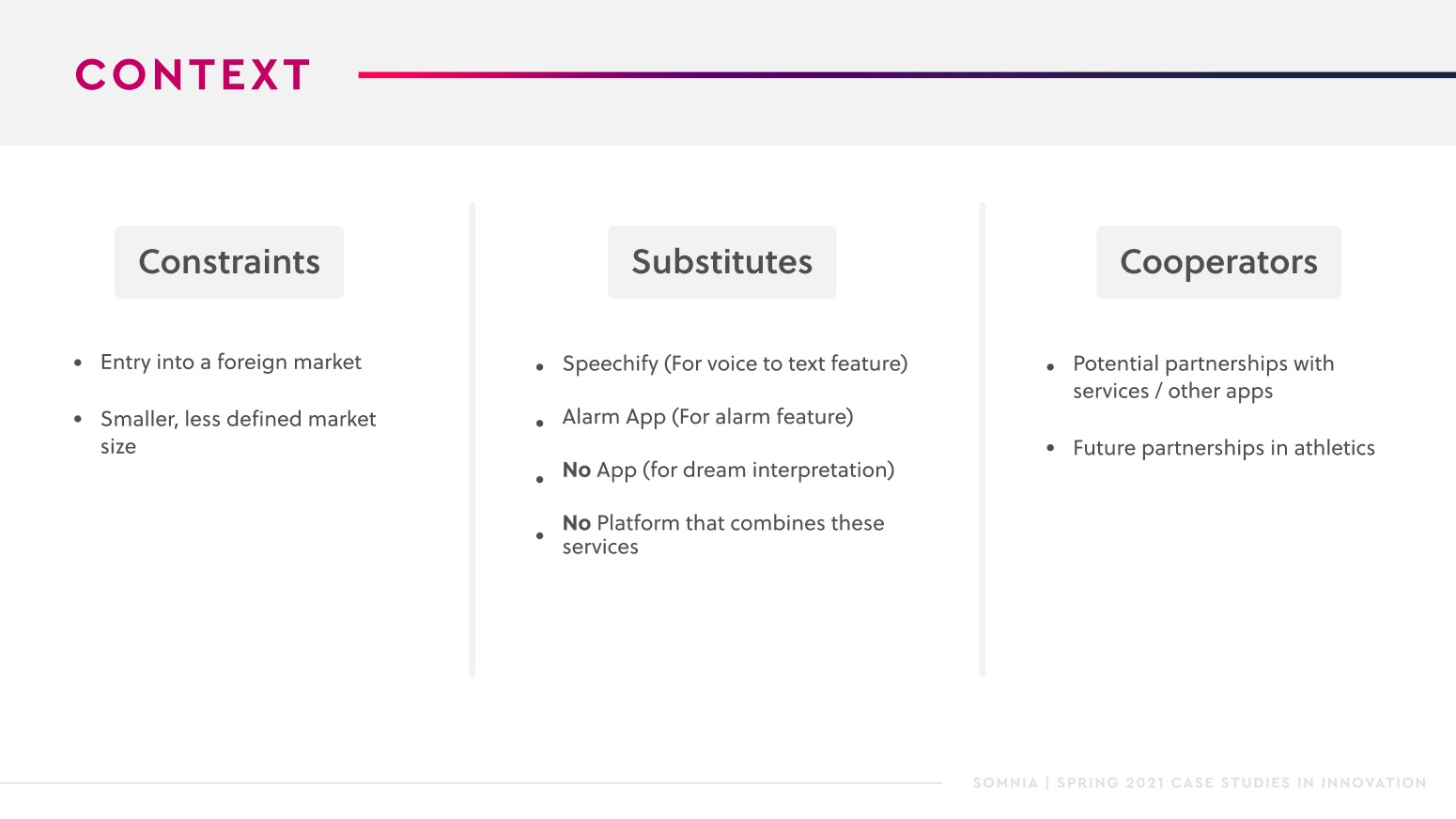Click 'No App (for dream interpretation)' line

tap(728, 470)
